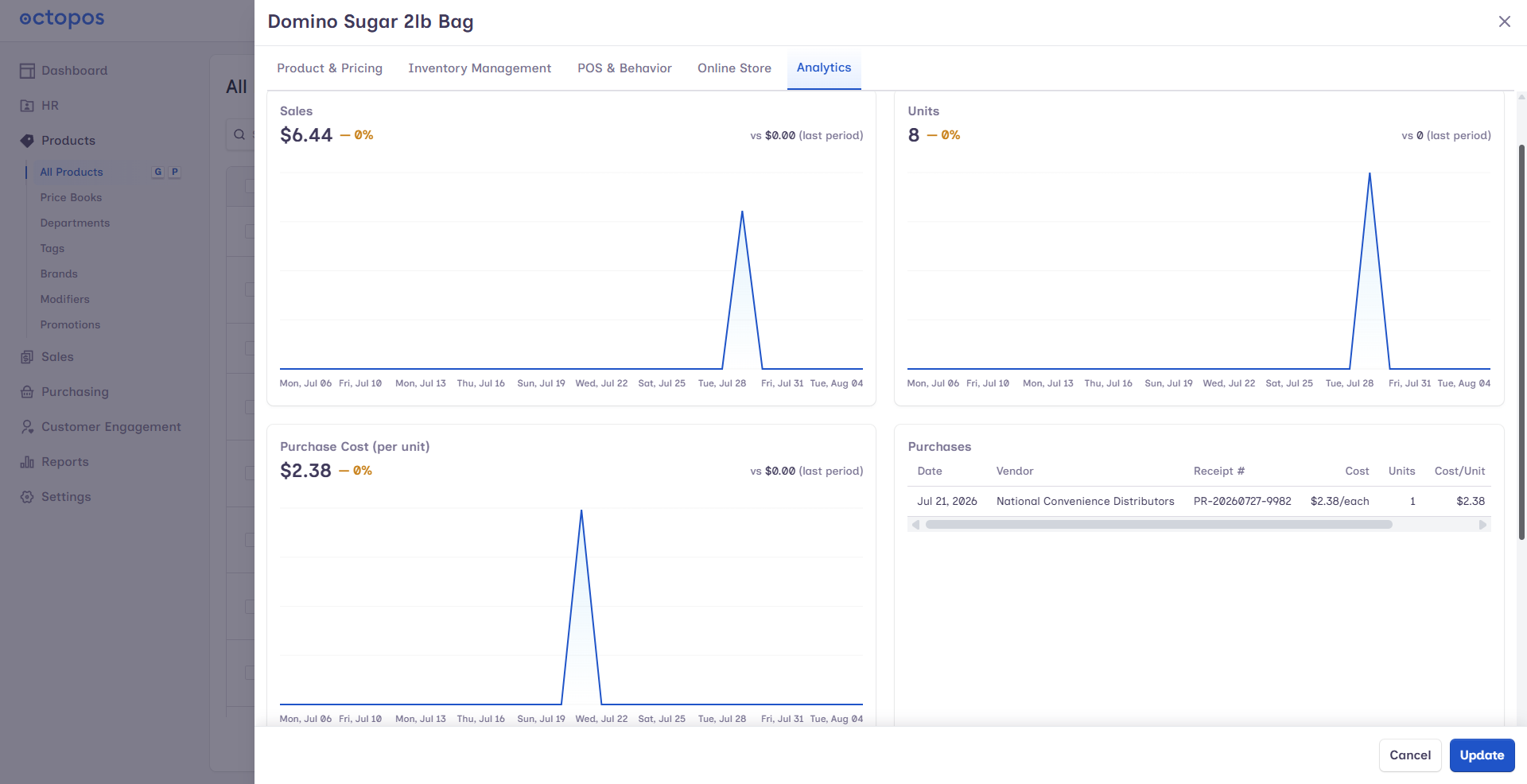Open the POS & Behavior tab

624,68
